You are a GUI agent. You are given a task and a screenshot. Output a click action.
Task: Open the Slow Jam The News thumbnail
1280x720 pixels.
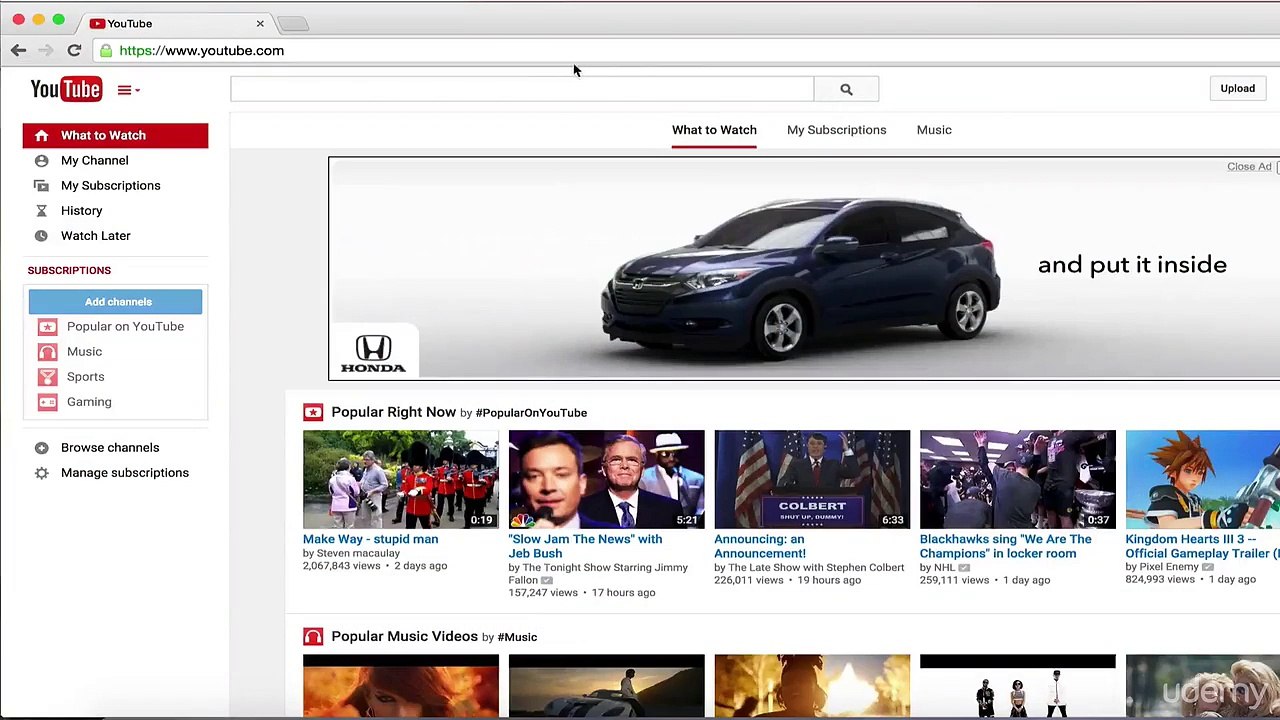606,479
